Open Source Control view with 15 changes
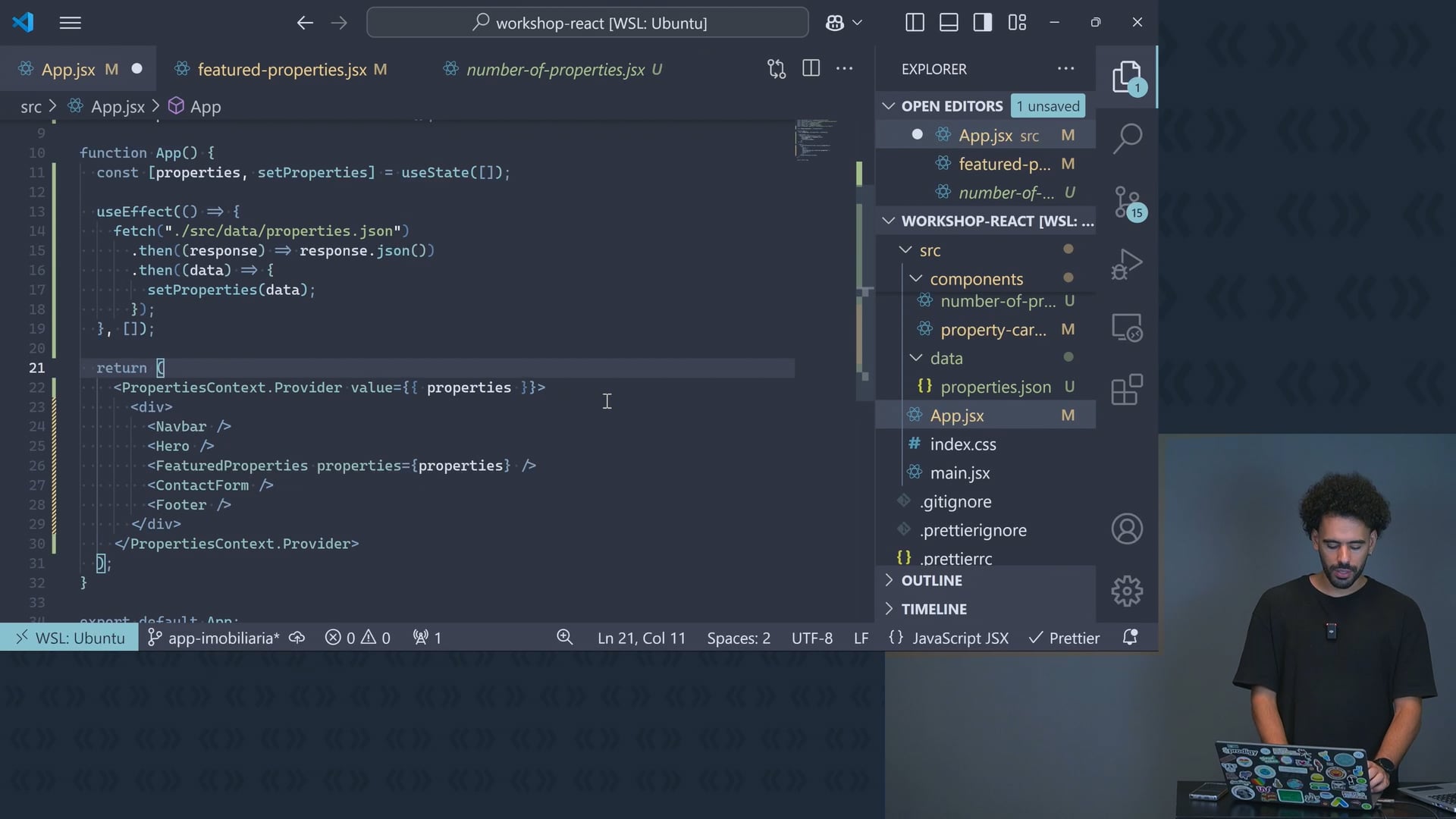The width and height of the screenshot is (1456, 819). 1127,202
